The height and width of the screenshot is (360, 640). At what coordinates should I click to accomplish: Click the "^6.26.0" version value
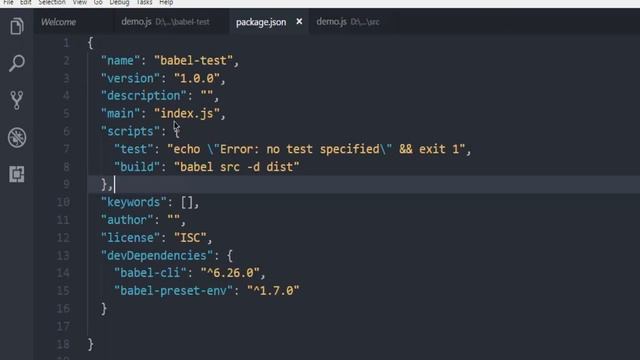pyautogui.click(x=230, y=273)
